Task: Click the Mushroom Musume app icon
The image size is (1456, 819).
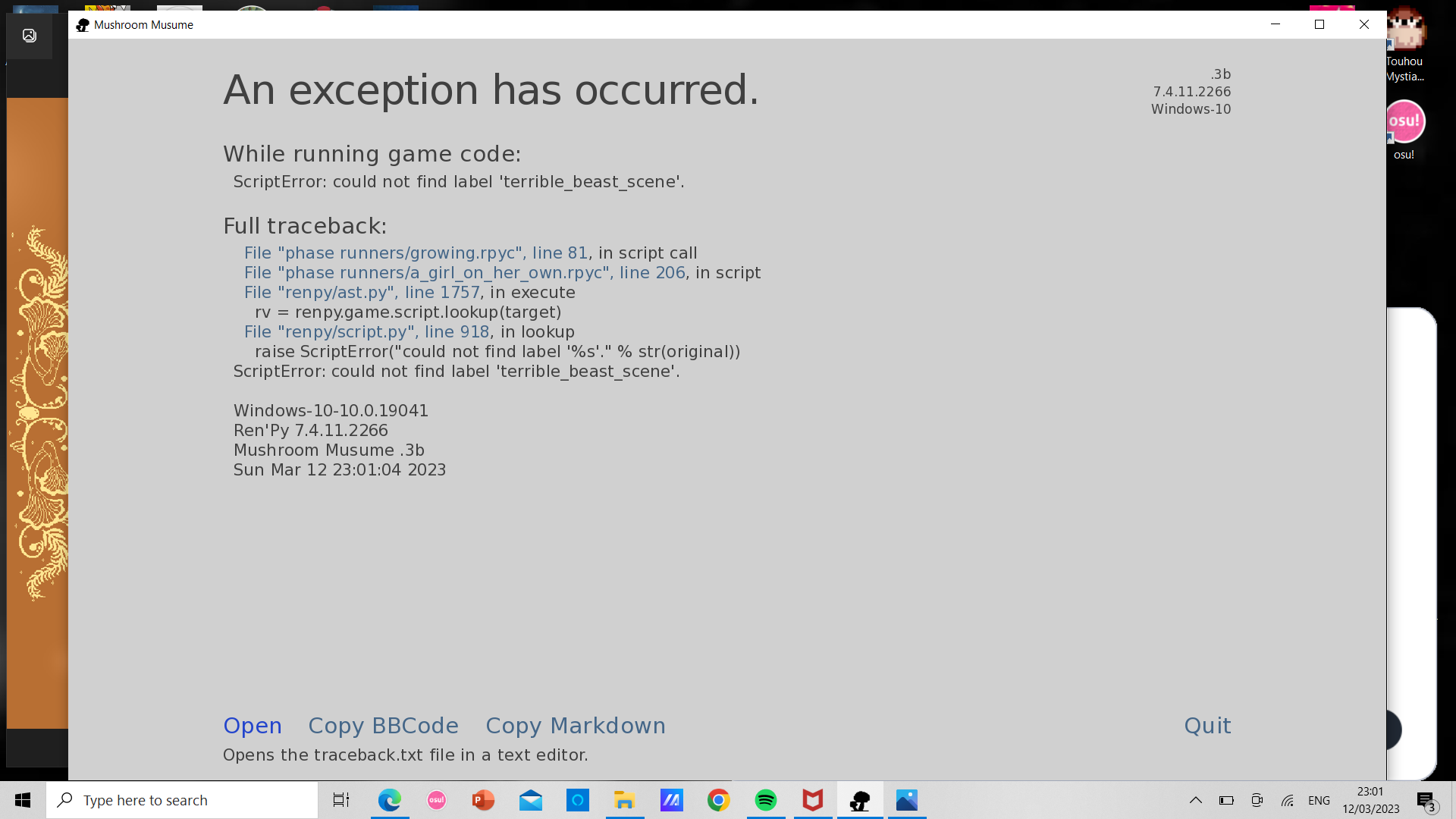Action: 82,24
